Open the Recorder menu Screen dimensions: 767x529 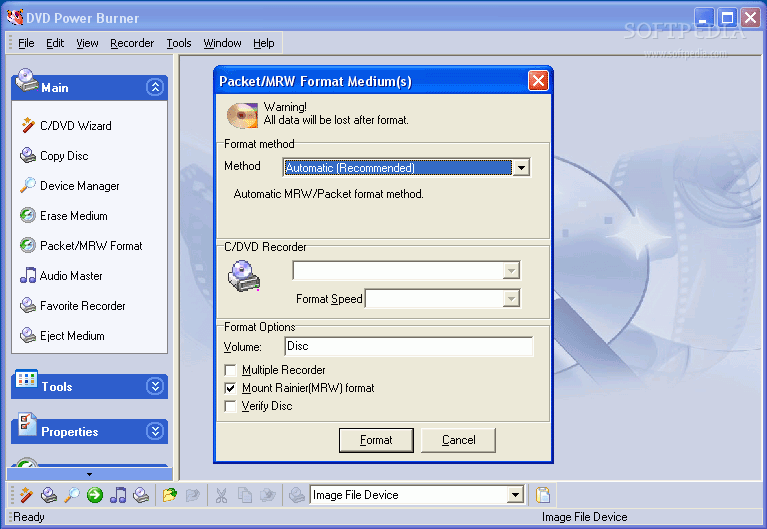(132, 43)
